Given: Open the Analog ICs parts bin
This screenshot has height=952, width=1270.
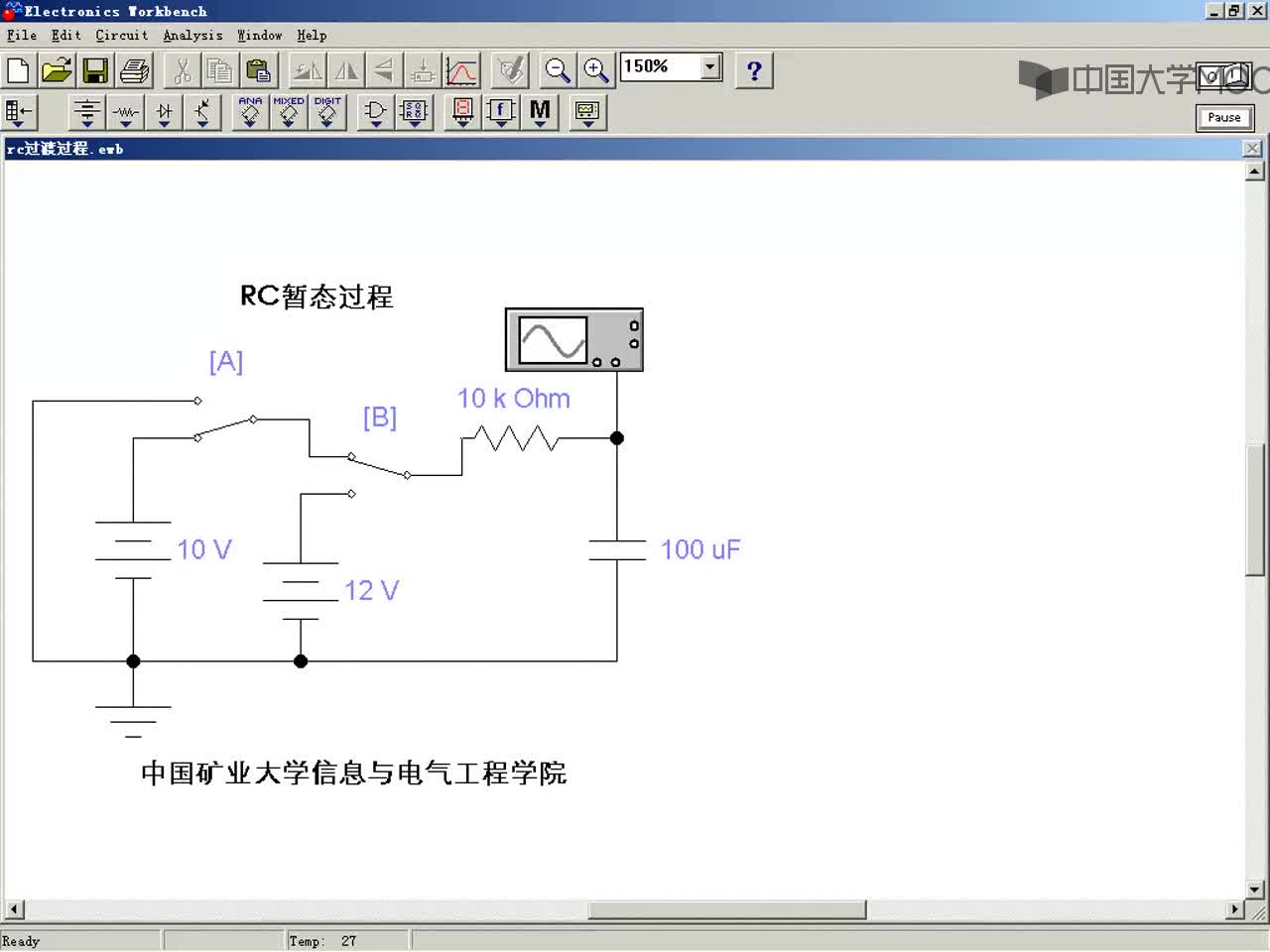Looking at the screenshot, I should click(250, 112).
